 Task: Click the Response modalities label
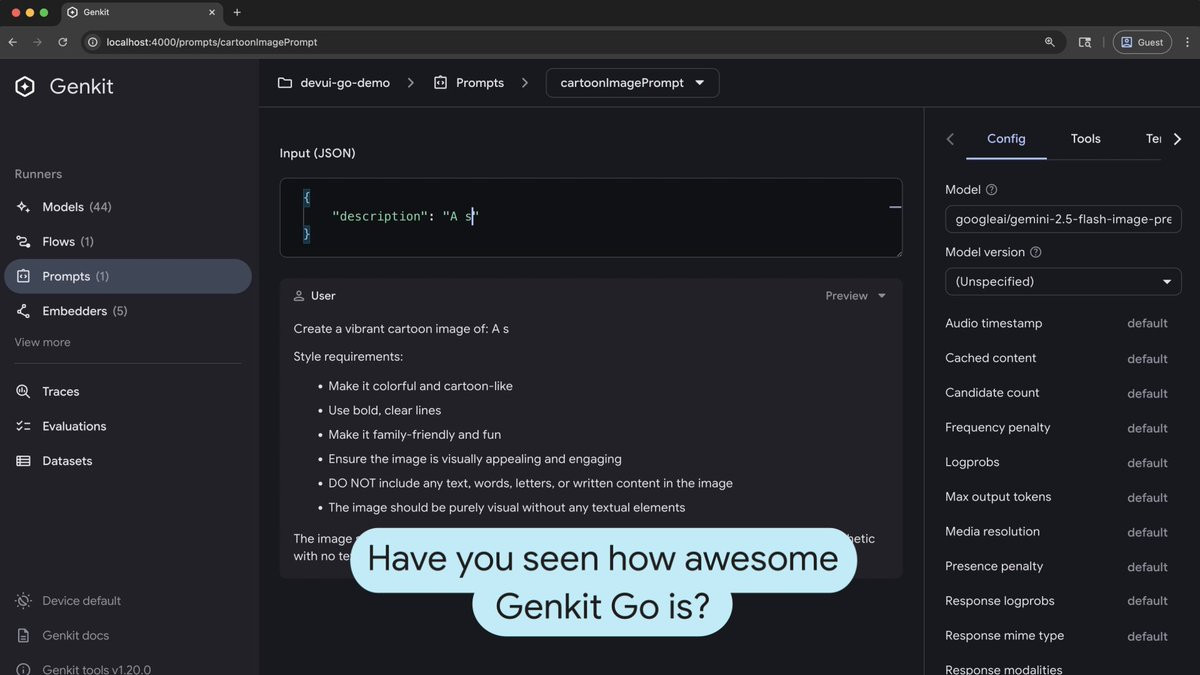coord(1004,669)
